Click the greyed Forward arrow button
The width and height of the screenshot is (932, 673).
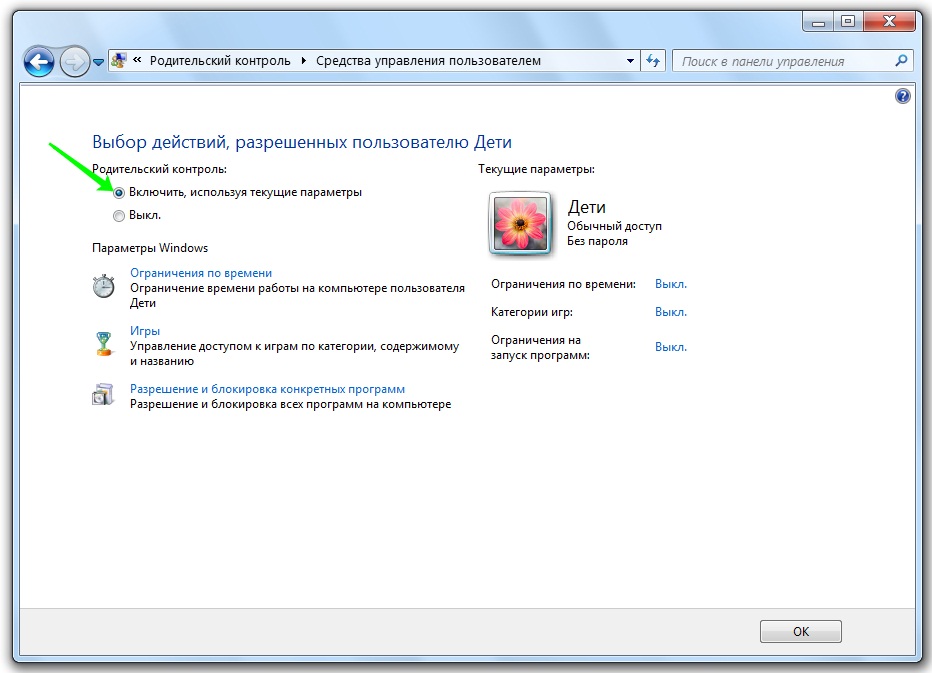(74, 61)
